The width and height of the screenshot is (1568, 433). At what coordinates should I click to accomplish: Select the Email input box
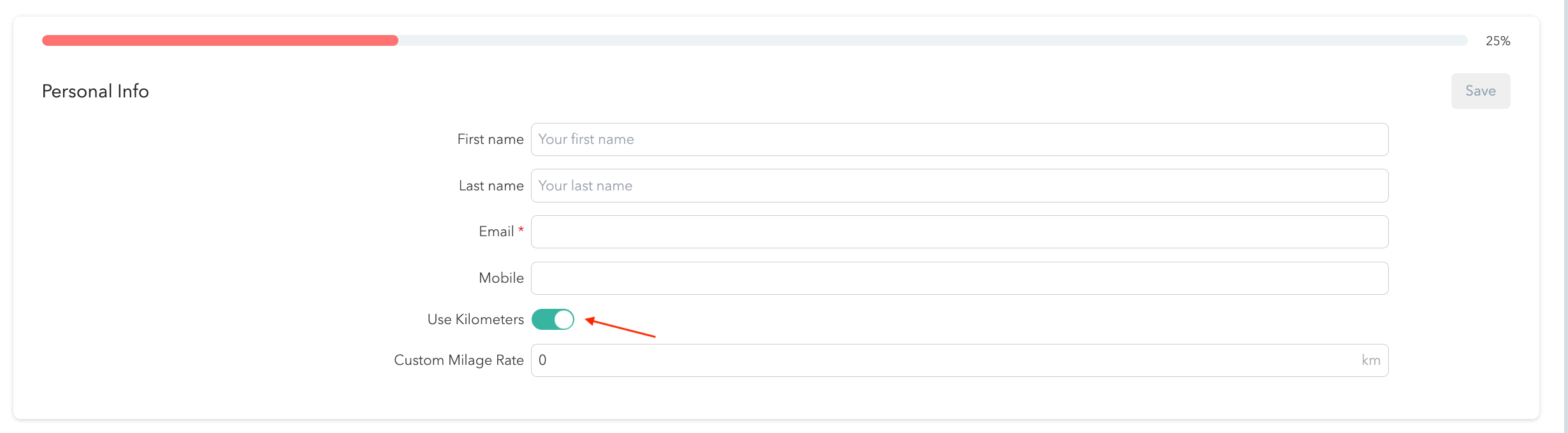[959, 232]
